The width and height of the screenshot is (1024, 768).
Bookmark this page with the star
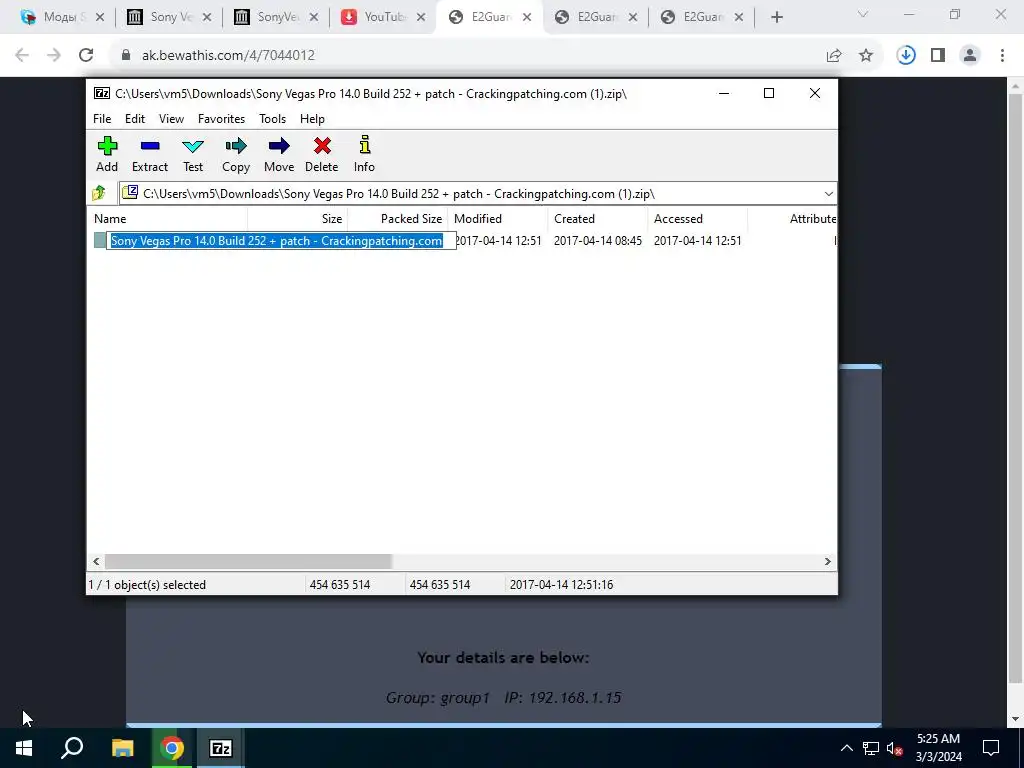click(x=866, y=56)
